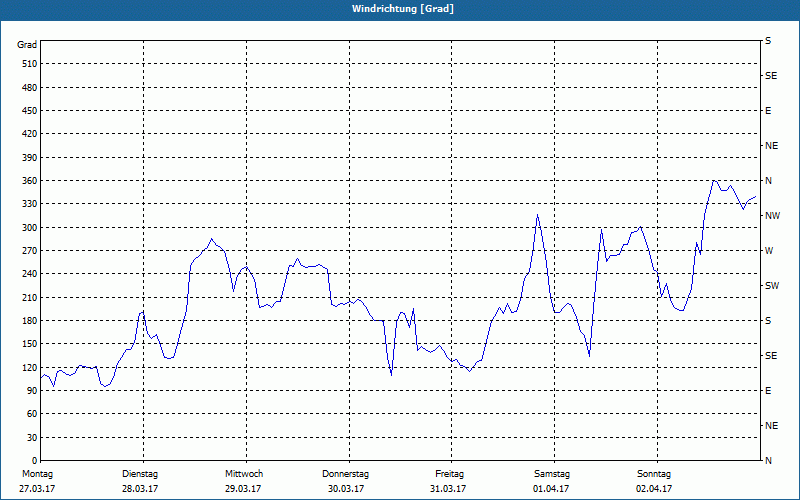Click the SW compass label on right axis

pos(772,286)
